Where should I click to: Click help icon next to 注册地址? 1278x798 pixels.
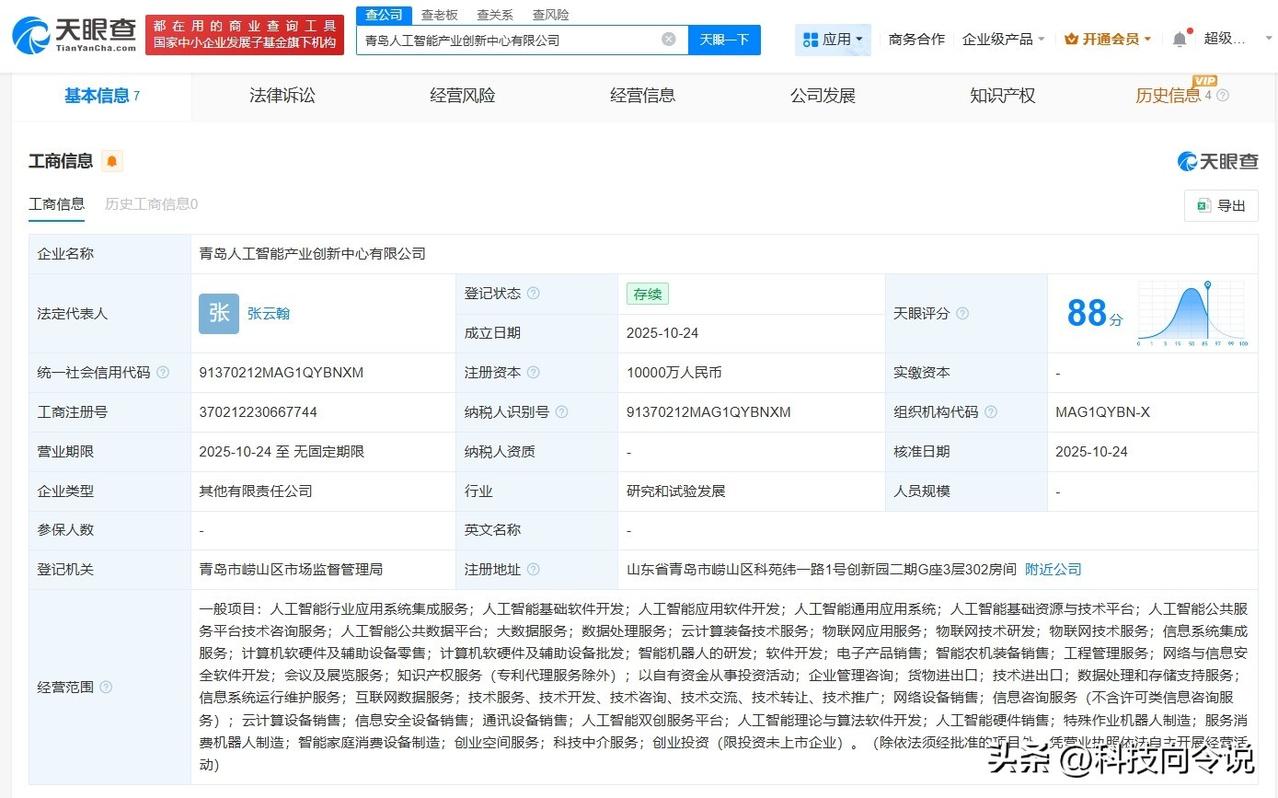pyautogui.click(x=533, y=569)
